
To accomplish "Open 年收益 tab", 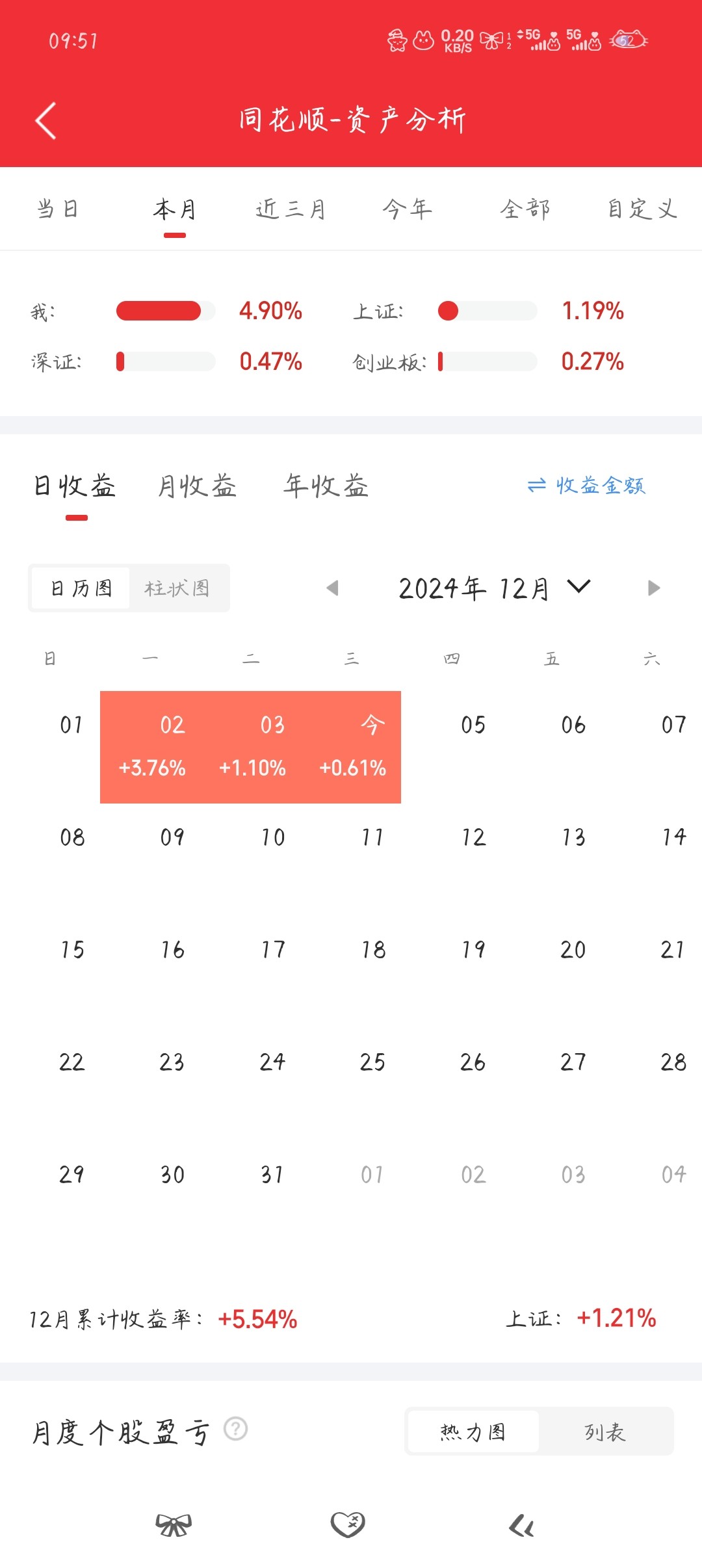I will coord(326,486).
